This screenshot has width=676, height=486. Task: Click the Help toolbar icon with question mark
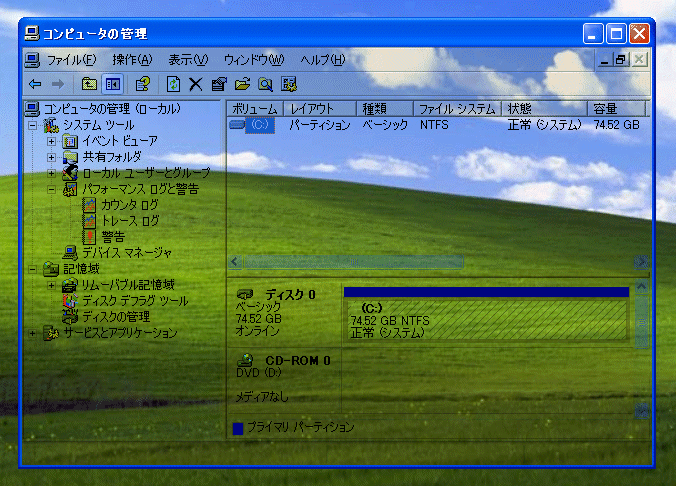(x=142, y=84)
